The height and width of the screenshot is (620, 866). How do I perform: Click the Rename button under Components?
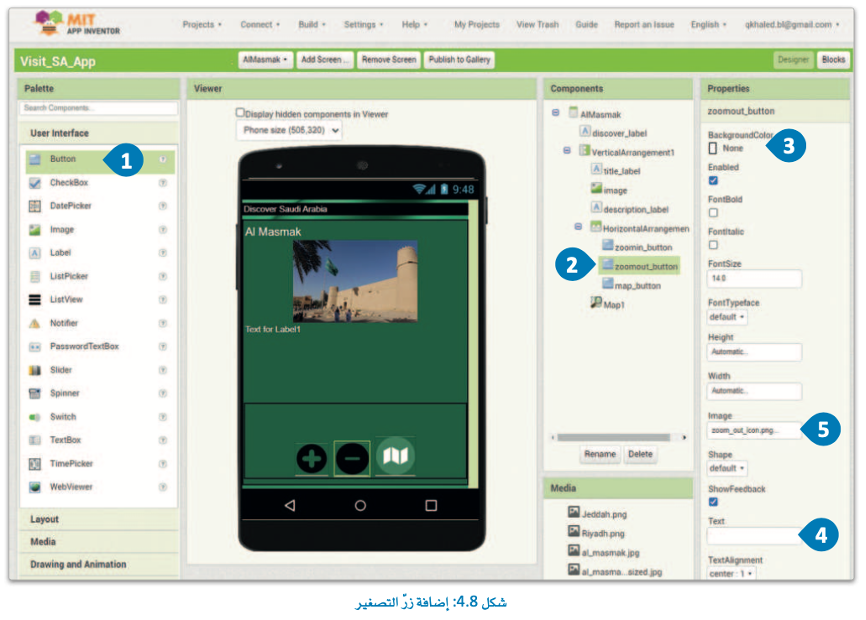point(600,454)
